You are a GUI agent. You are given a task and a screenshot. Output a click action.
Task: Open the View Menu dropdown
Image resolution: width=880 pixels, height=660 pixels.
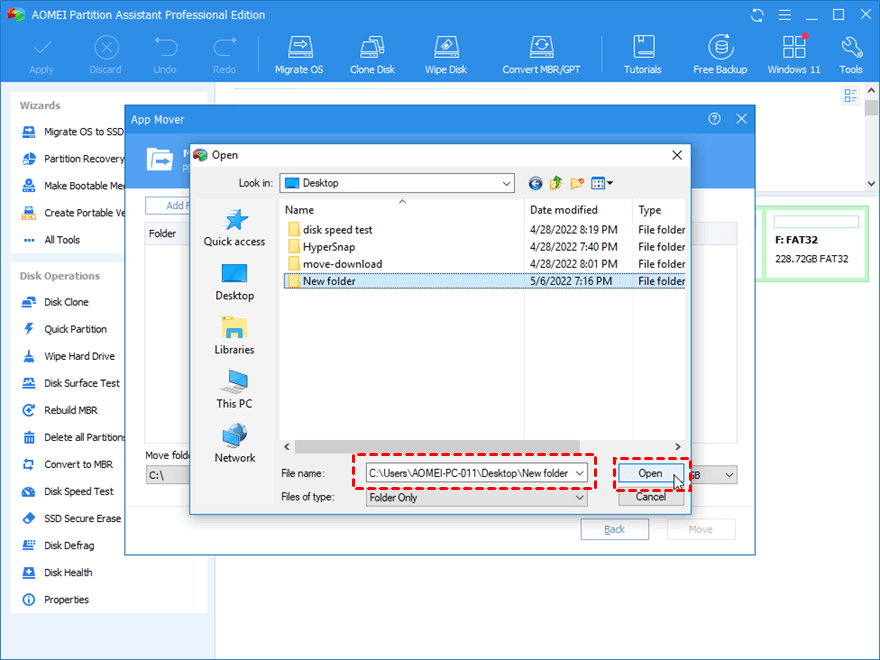click(x=602, y=184)
